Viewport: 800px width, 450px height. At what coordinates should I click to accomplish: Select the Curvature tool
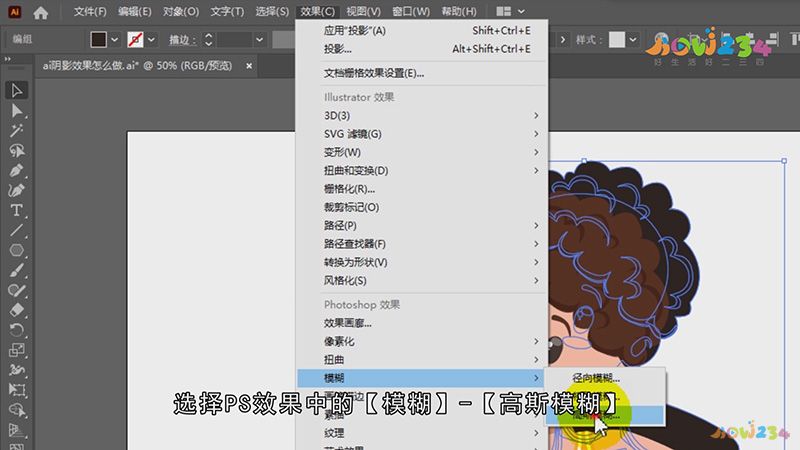(x=16, y=190)
